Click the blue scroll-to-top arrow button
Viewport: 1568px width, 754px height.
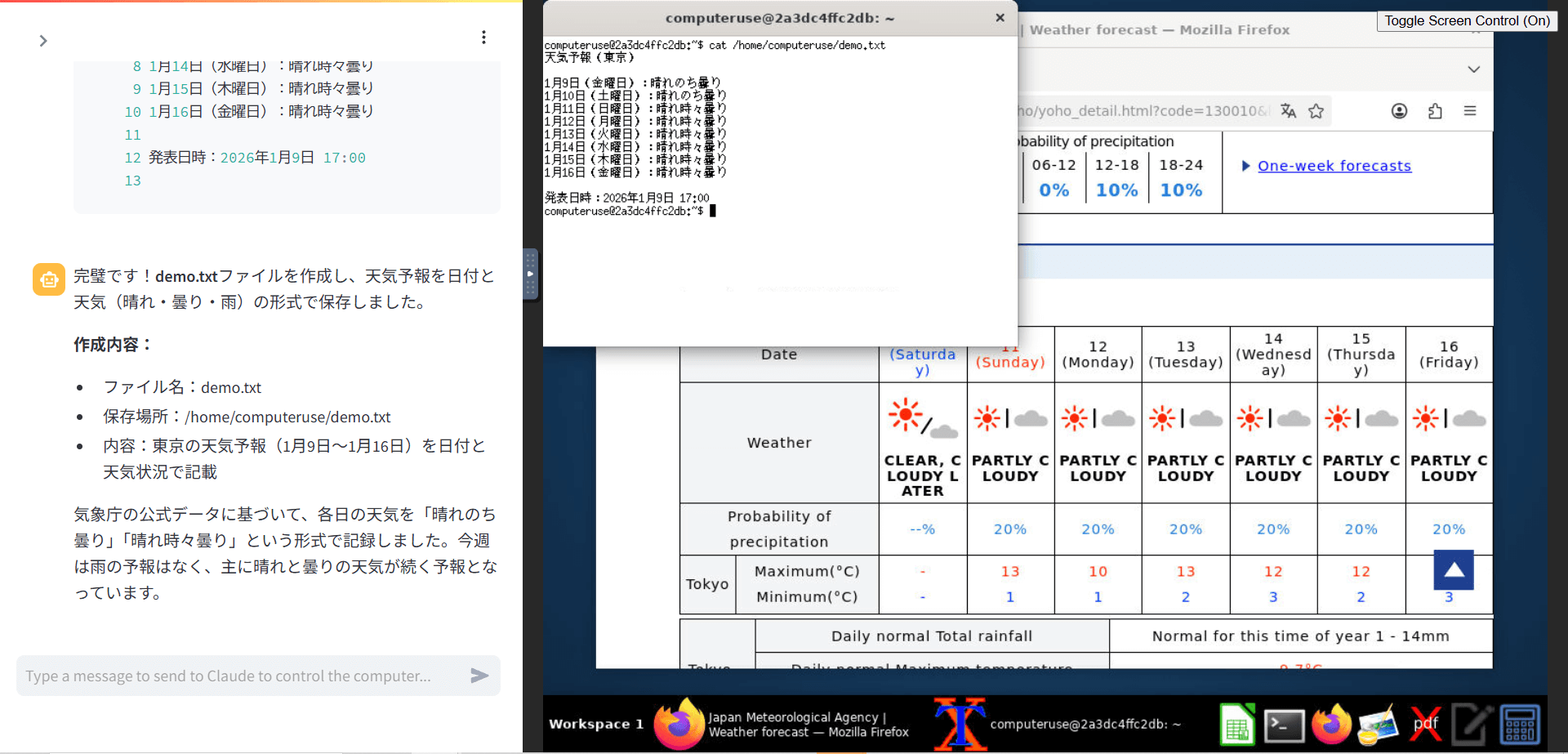pyautogui.click(x=1454, y=569)
